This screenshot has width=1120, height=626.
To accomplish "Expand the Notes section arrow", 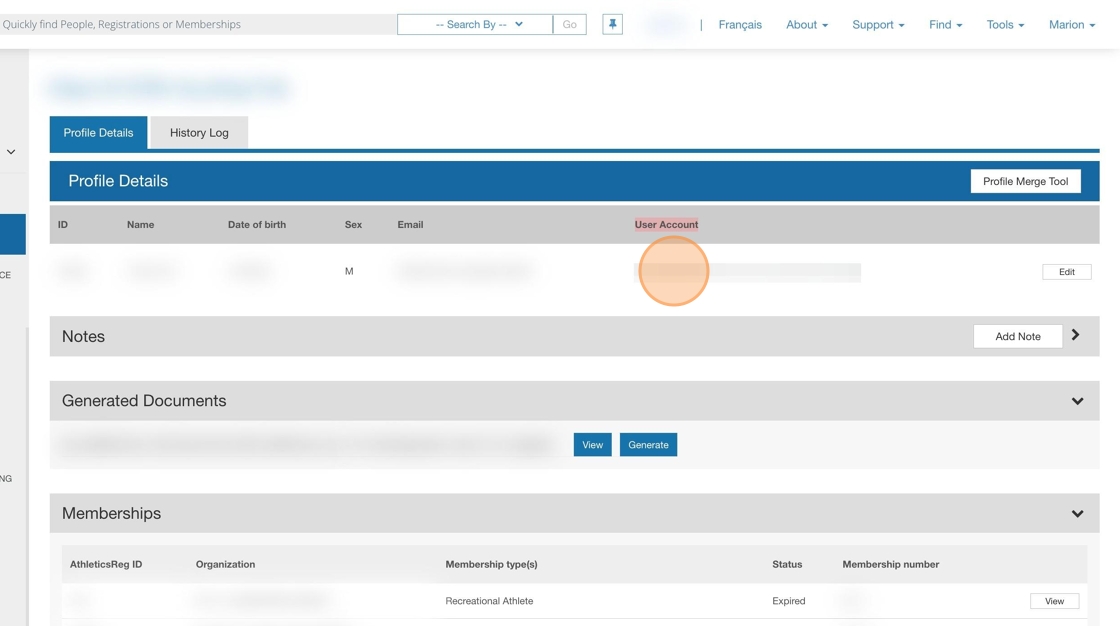I will click(x=1076, y=336).
